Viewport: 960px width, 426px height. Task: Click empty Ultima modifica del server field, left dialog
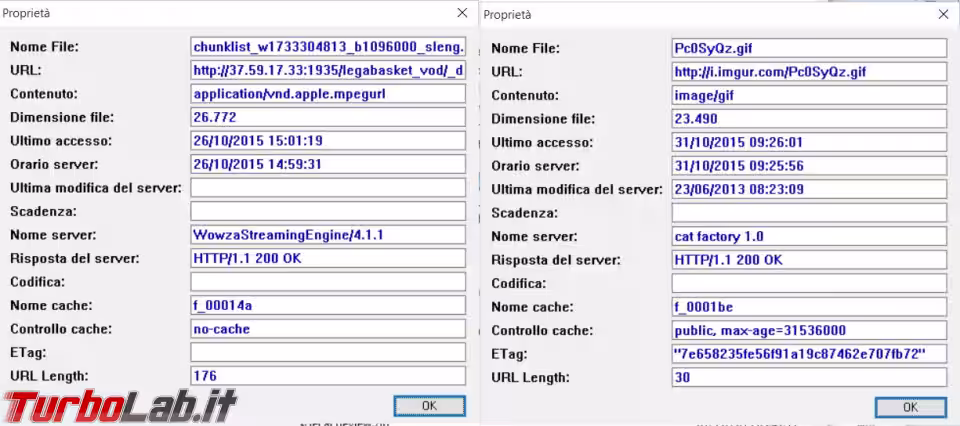pyautogui.click(x=328, y=188)
